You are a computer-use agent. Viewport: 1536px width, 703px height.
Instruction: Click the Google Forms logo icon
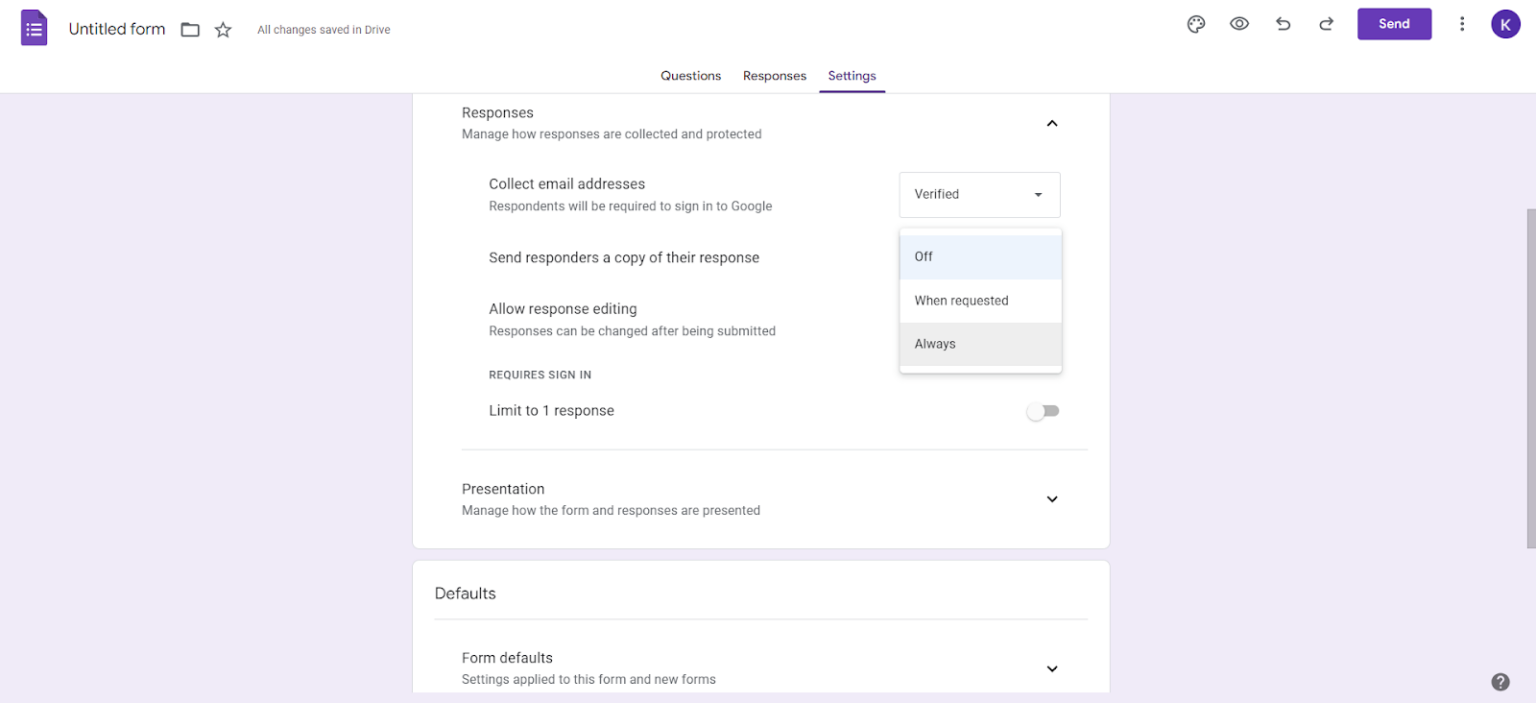(33, 27)
